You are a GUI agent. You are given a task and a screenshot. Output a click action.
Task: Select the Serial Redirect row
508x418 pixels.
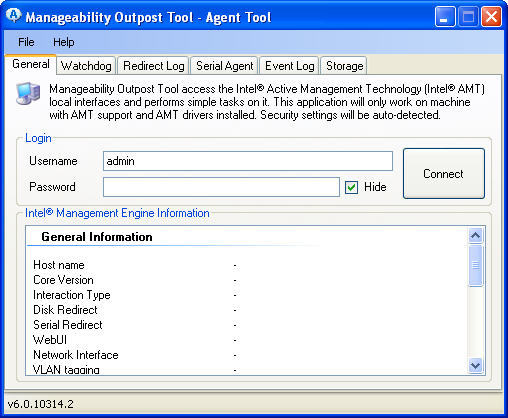(x=246, y=325)
